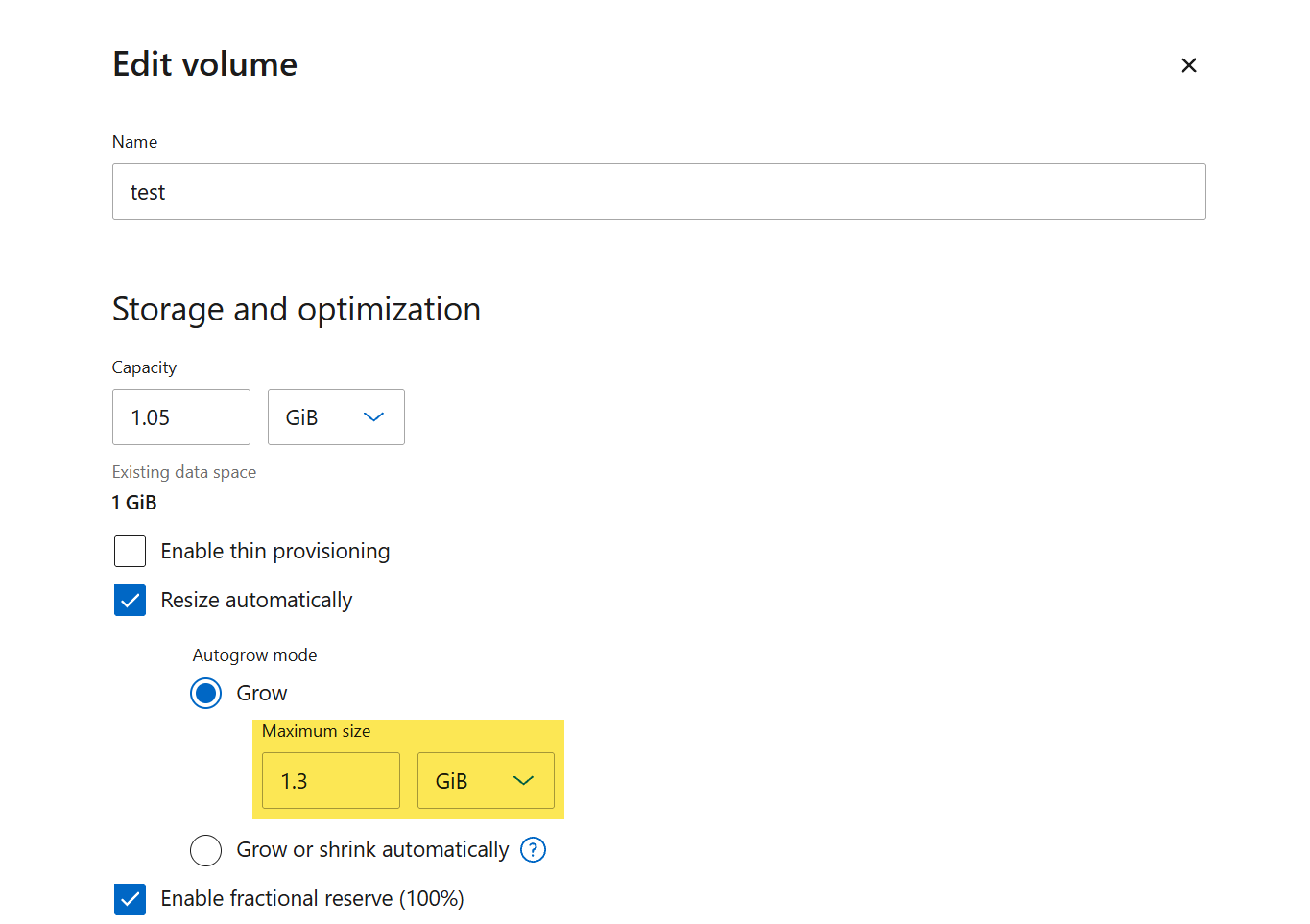The height and width of the screenshot is (924, 1310).
Task: Focus the Name field containing test
Action: [658, 192]
